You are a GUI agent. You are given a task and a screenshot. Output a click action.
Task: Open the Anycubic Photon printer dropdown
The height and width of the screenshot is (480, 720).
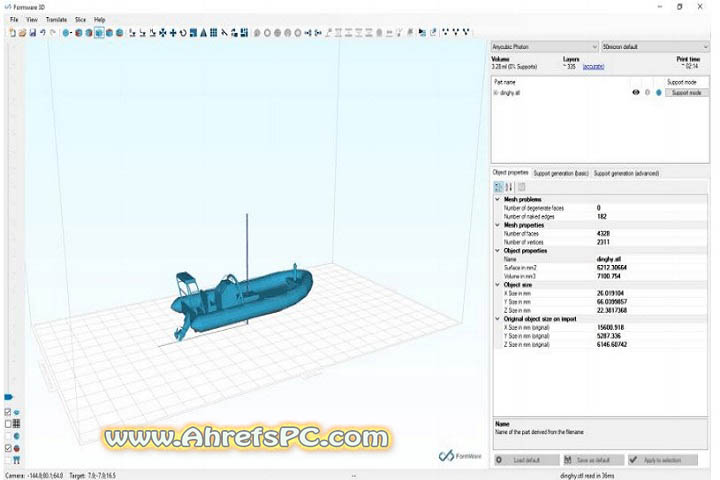click(x=545, y=47)
